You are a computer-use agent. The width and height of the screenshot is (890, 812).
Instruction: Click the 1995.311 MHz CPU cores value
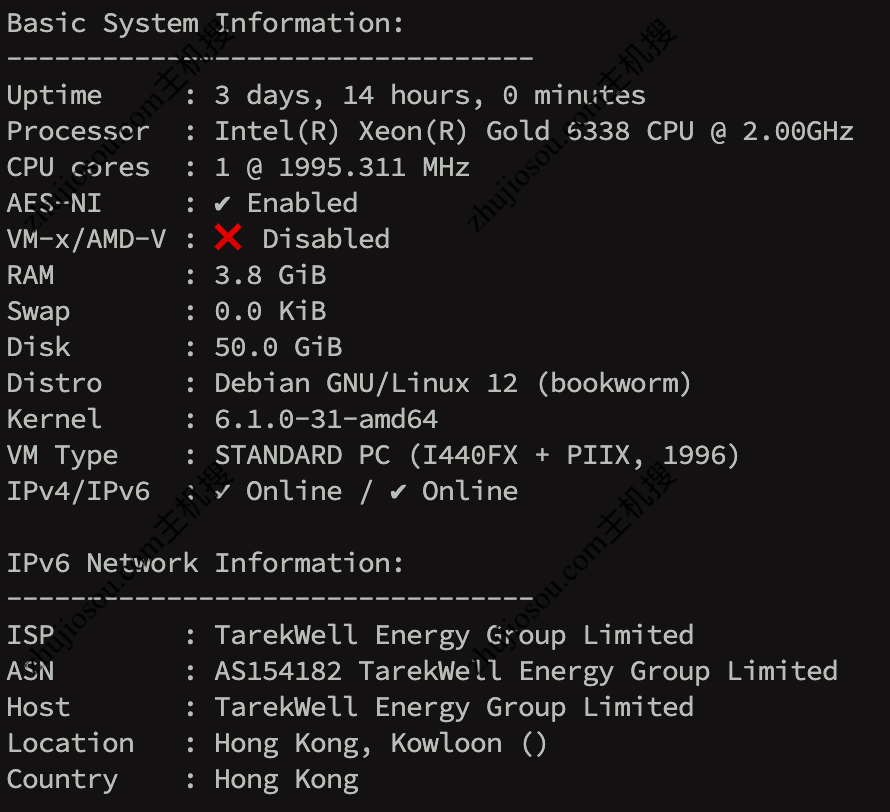point(342,167)
